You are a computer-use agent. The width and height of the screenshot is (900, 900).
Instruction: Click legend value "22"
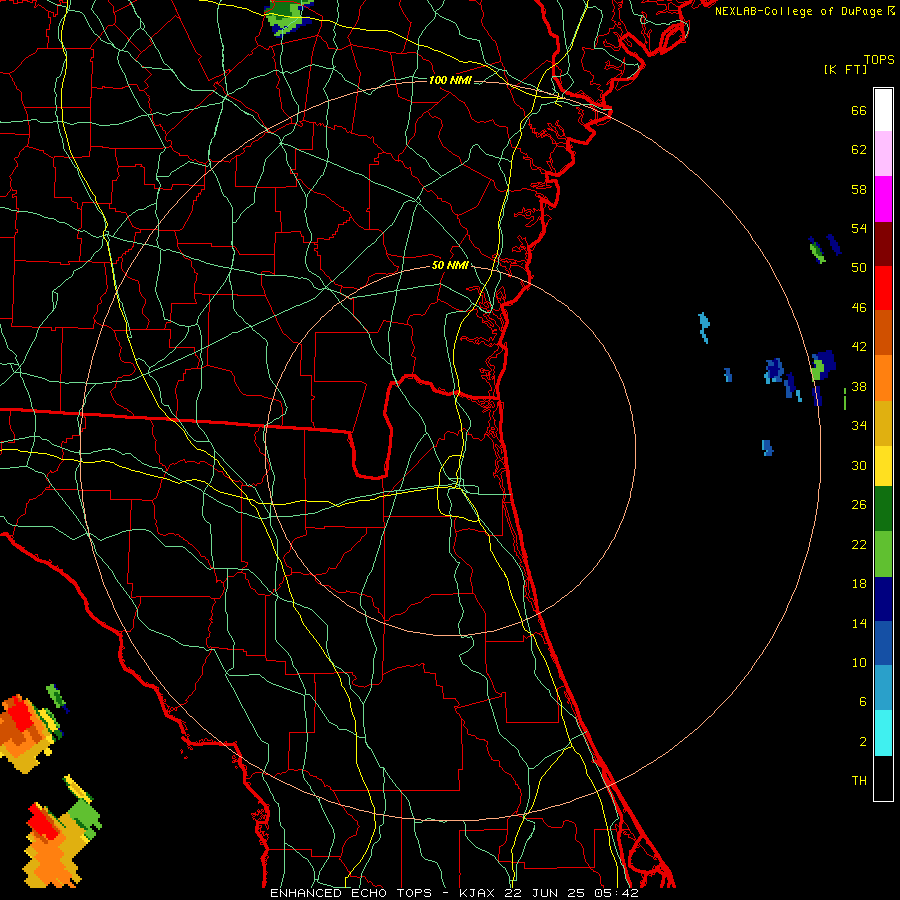pyautogui.click(x=859, y=545)
